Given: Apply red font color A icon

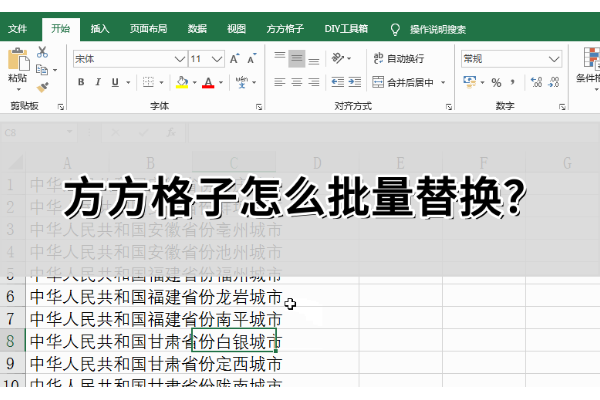Looking at the screenshot, I should click(x=208, y=82).
